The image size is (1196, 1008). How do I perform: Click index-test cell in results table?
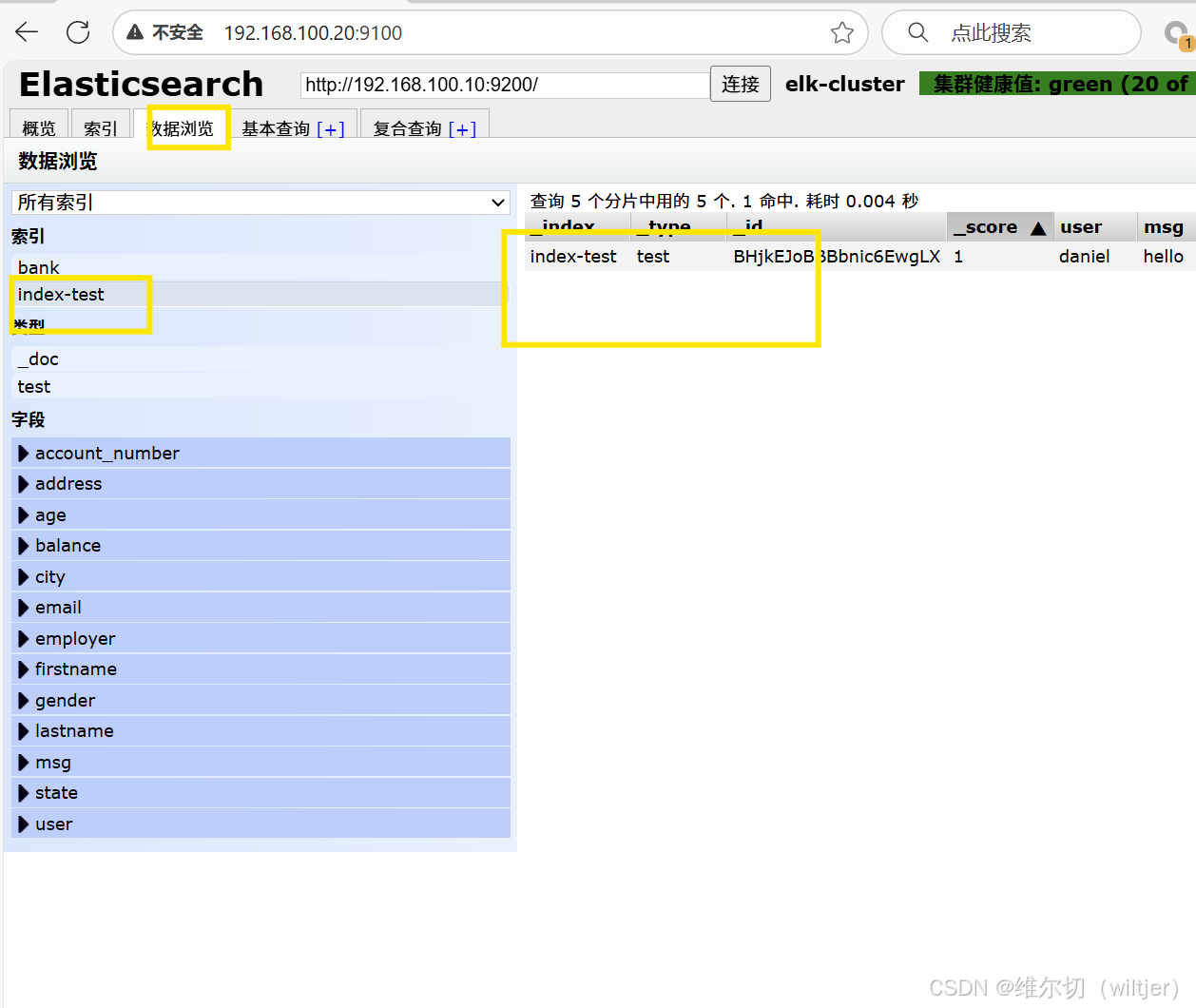point(573,257)
